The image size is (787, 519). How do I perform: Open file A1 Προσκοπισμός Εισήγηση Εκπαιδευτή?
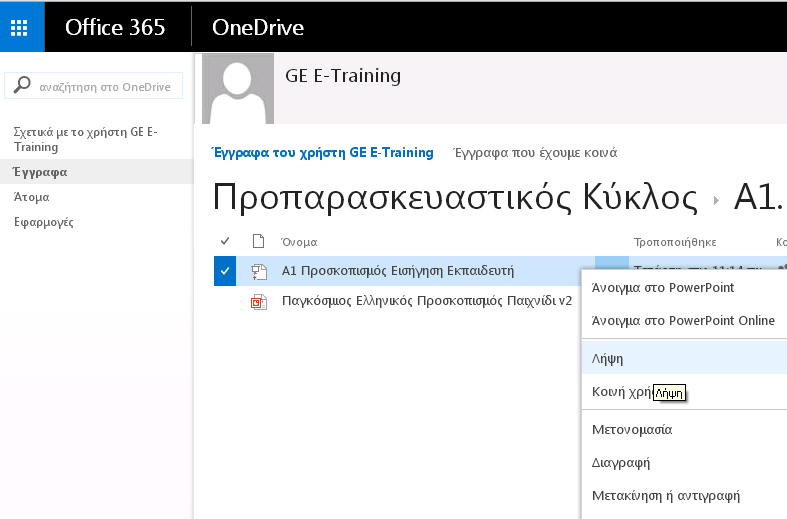tap(398, 271)
